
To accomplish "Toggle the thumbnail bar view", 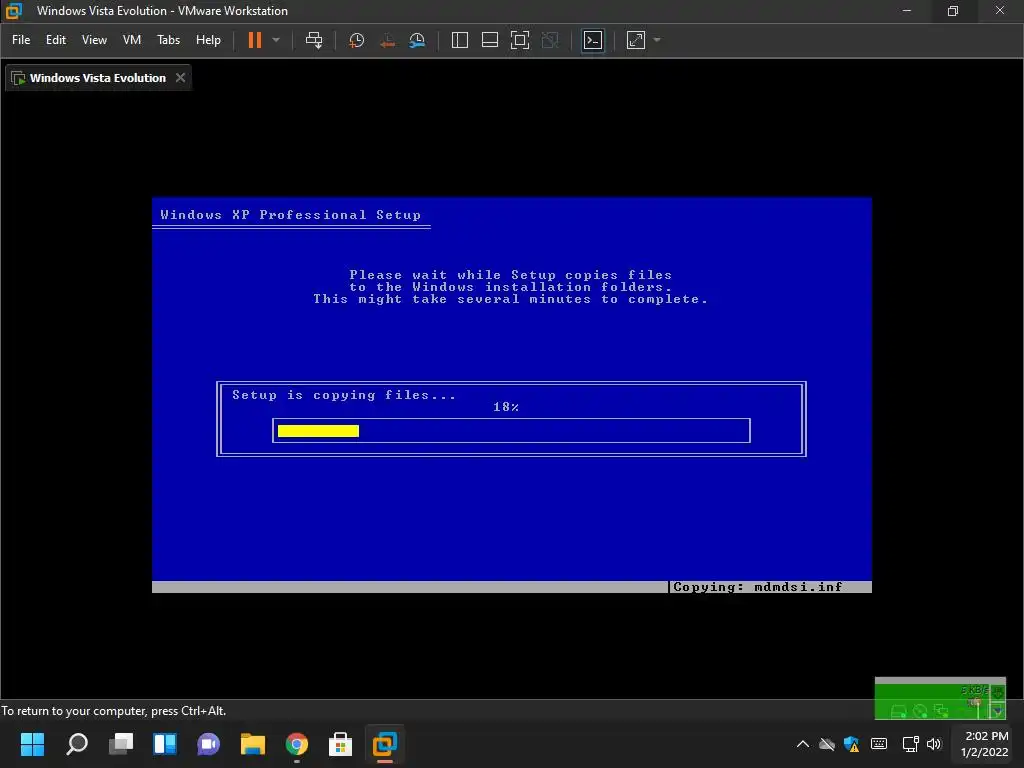I will click(x=490, y=40).
